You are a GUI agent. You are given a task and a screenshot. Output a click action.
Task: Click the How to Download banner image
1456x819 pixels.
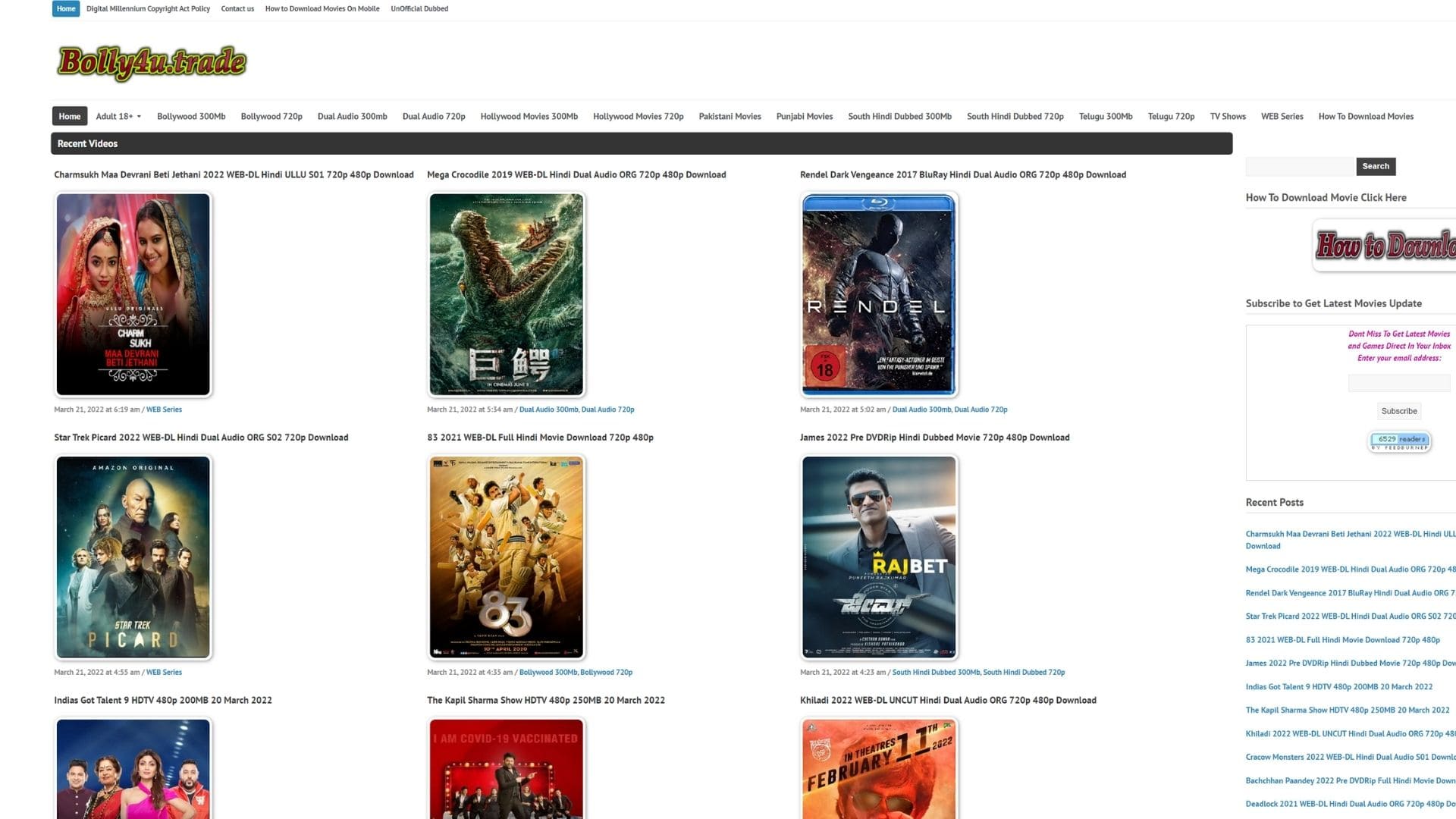click(1385, 246)
